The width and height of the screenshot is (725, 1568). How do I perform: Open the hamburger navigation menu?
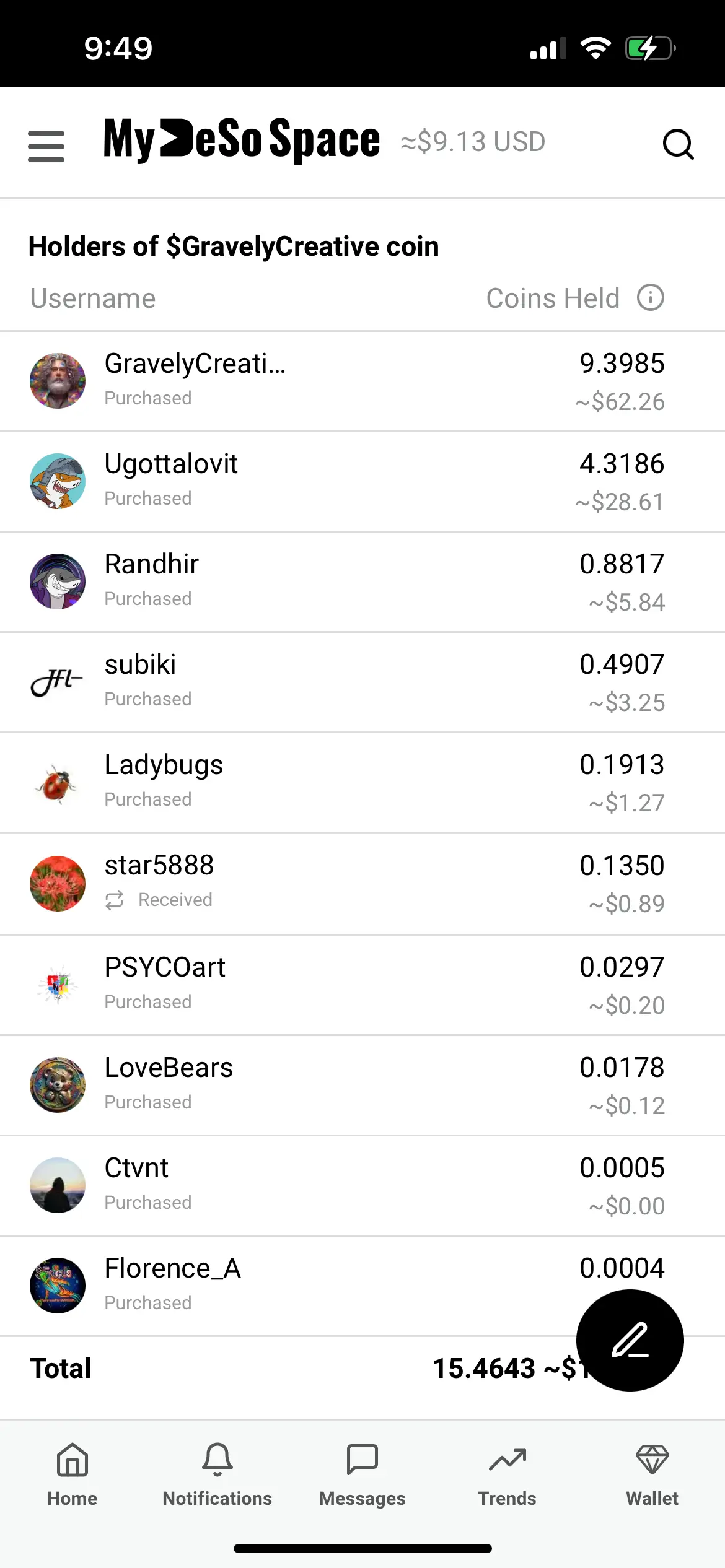45,146
